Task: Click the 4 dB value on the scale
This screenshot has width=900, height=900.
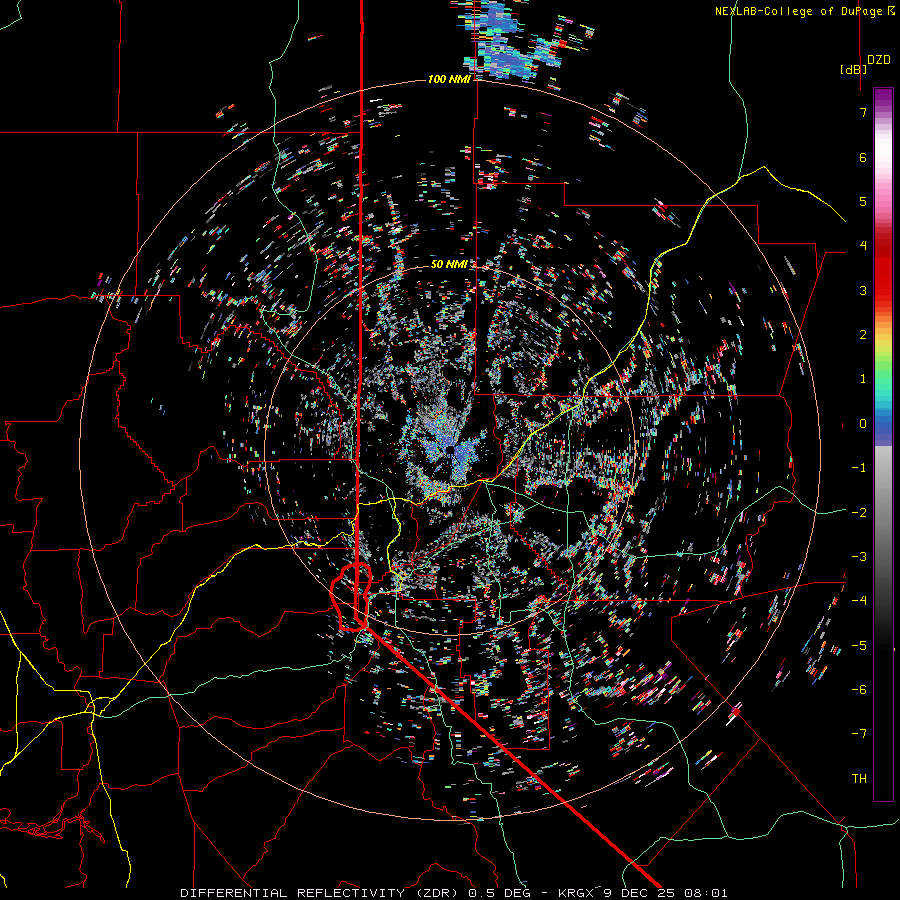Action: [863, 246]
